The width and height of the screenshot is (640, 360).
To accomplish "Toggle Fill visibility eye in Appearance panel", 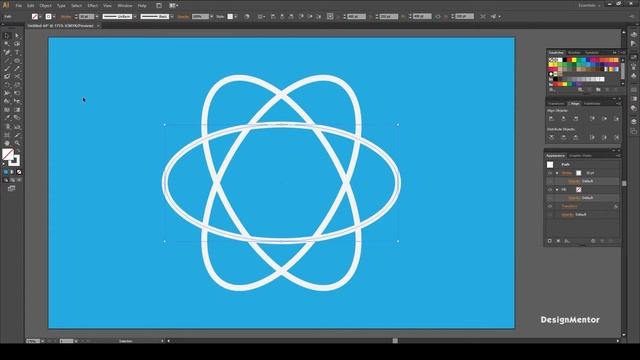I will (550, 189).
